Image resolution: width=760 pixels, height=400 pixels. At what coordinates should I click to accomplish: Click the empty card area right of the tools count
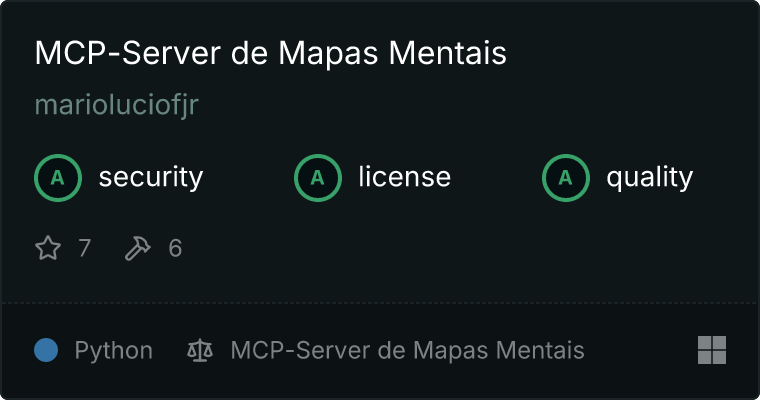click(465, 248)
